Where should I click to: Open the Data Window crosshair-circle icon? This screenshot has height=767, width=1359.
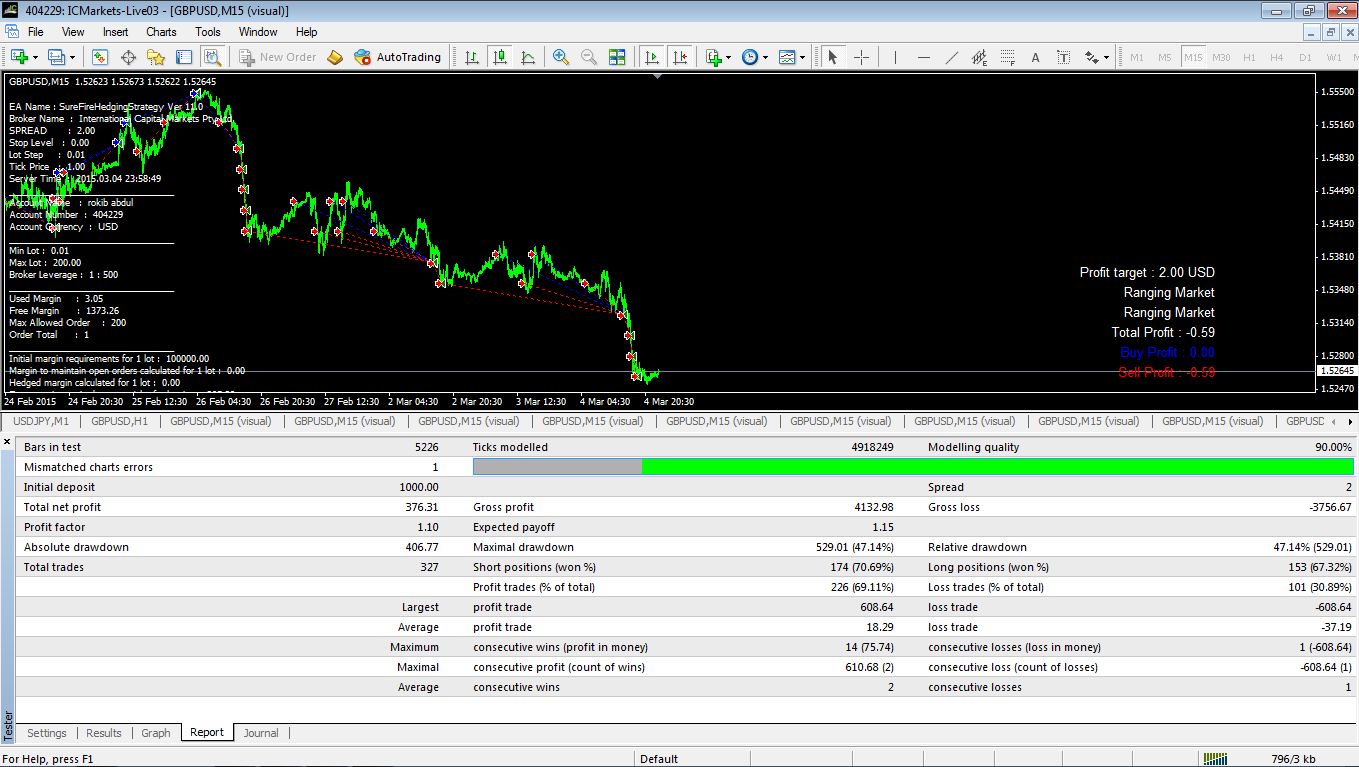128,57
